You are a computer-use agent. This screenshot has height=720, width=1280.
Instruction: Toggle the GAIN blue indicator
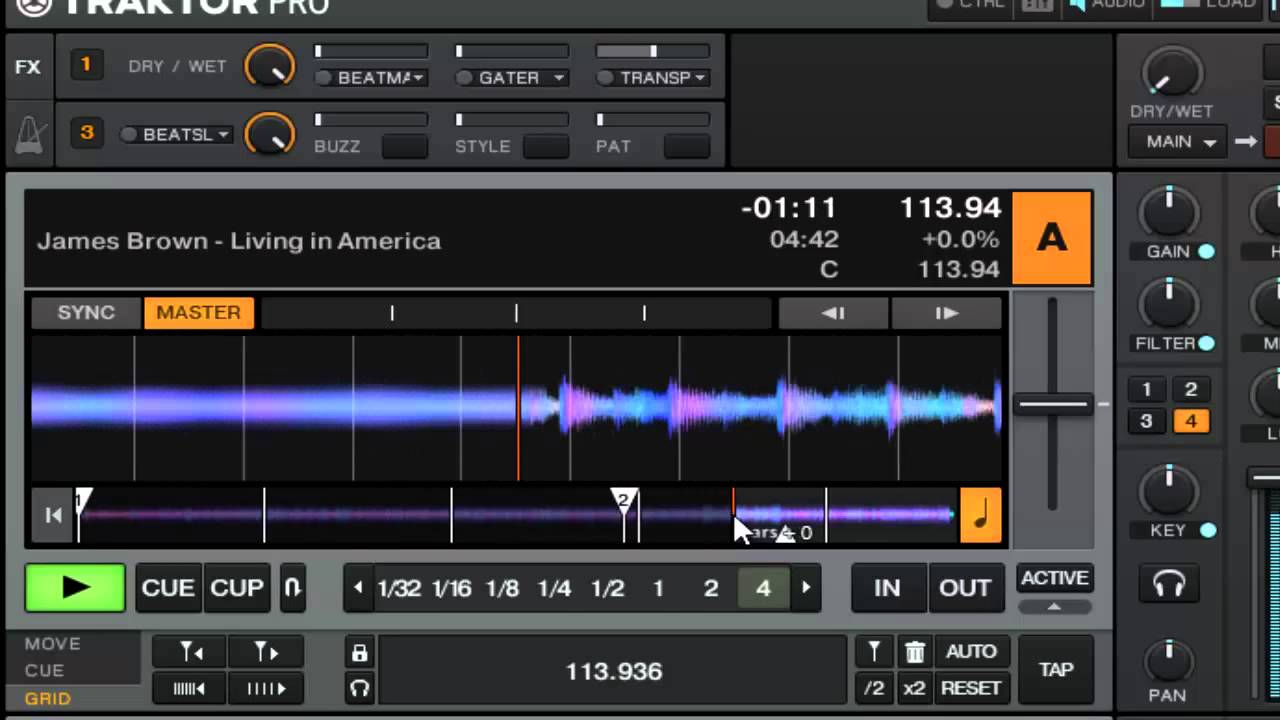click(1207, 251)
